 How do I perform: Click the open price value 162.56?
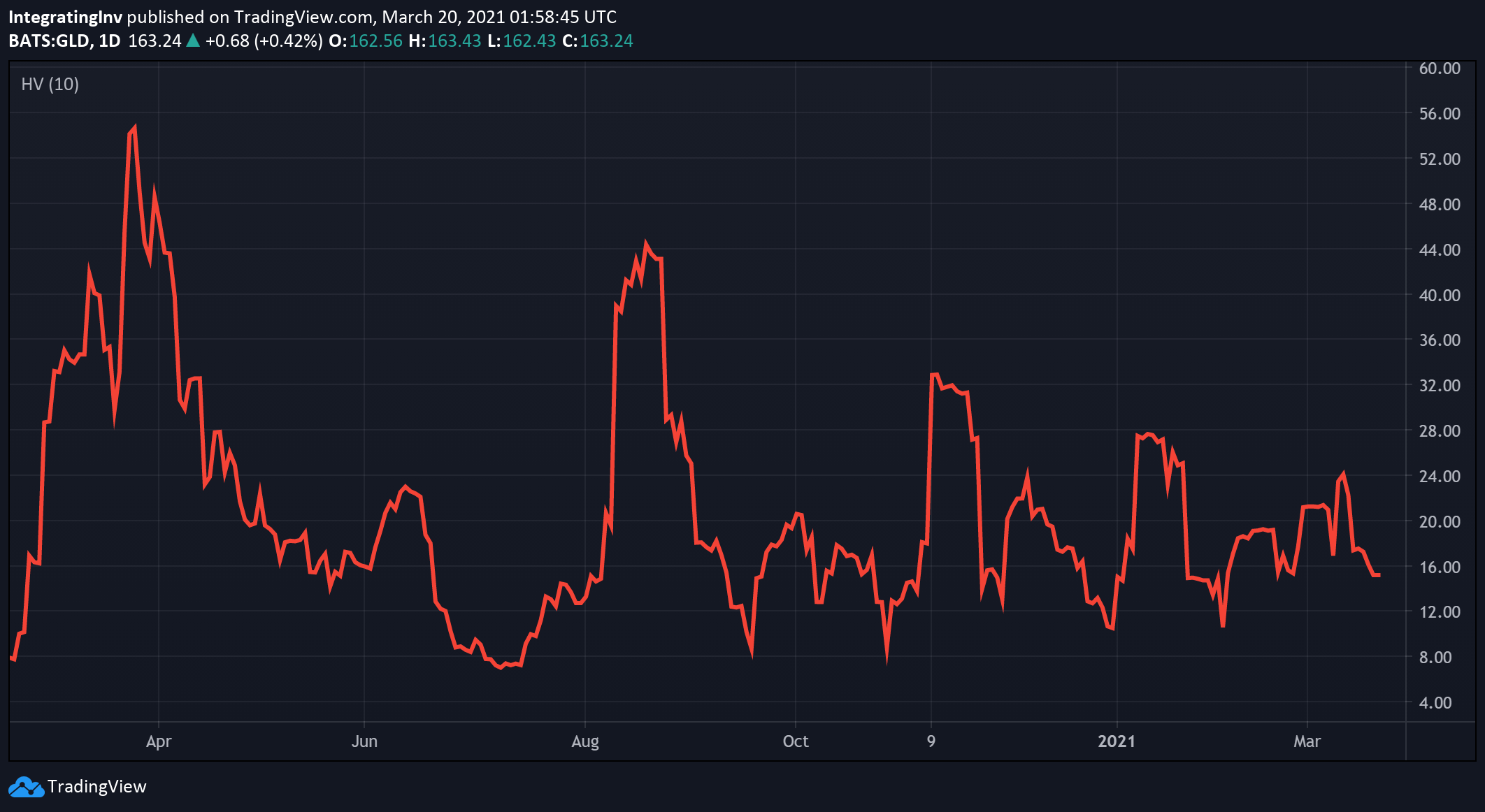pos(375,41)
